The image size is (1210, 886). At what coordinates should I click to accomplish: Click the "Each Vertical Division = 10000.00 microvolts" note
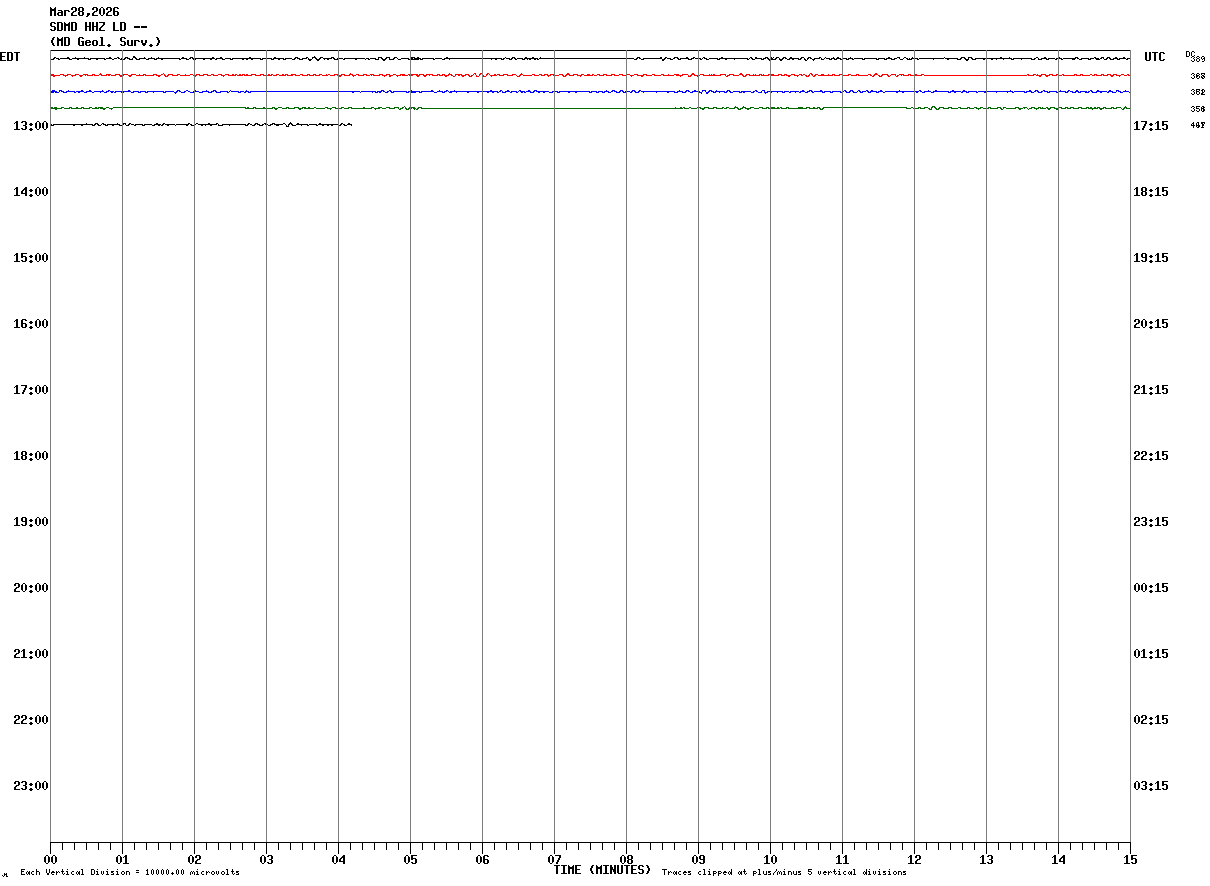pyautogui.click(x=130, y=872)
